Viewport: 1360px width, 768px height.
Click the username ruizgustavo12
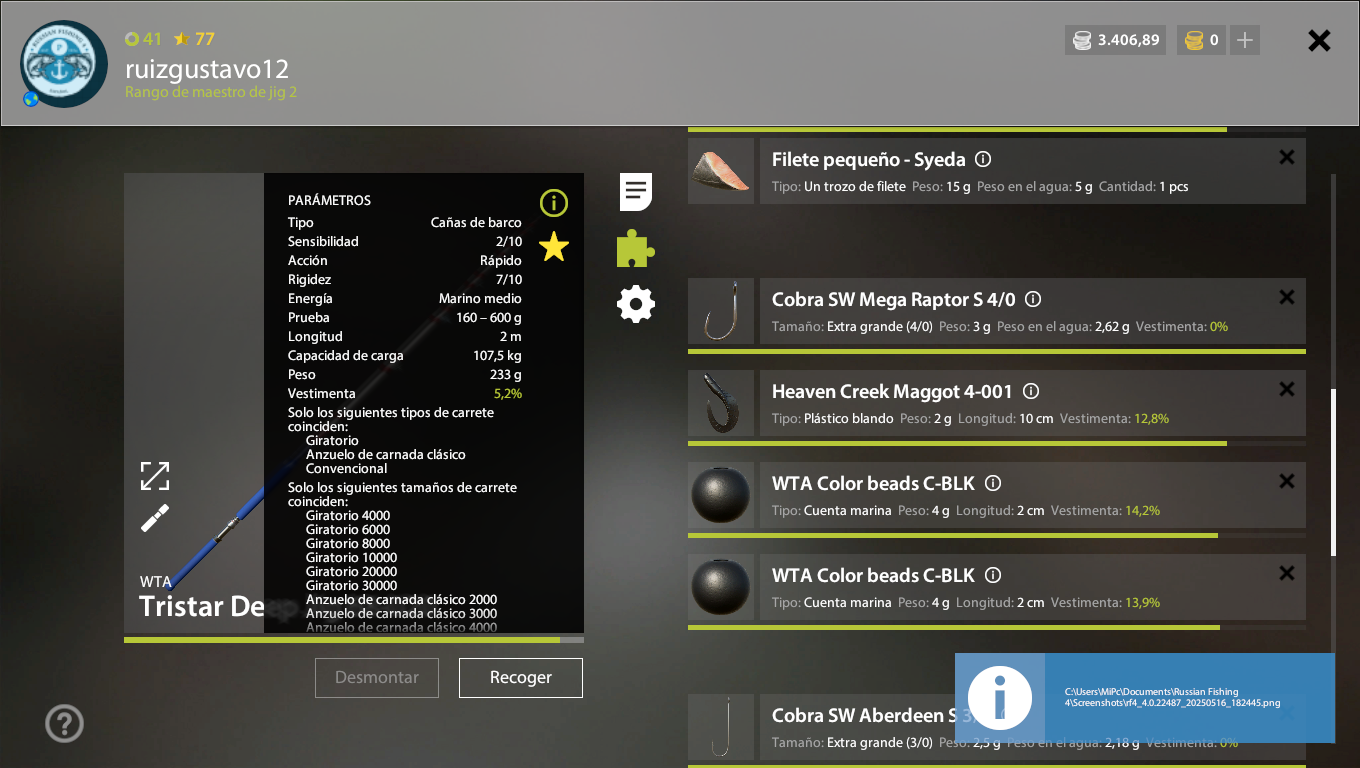pyautogui.click(x=207, y=69)
